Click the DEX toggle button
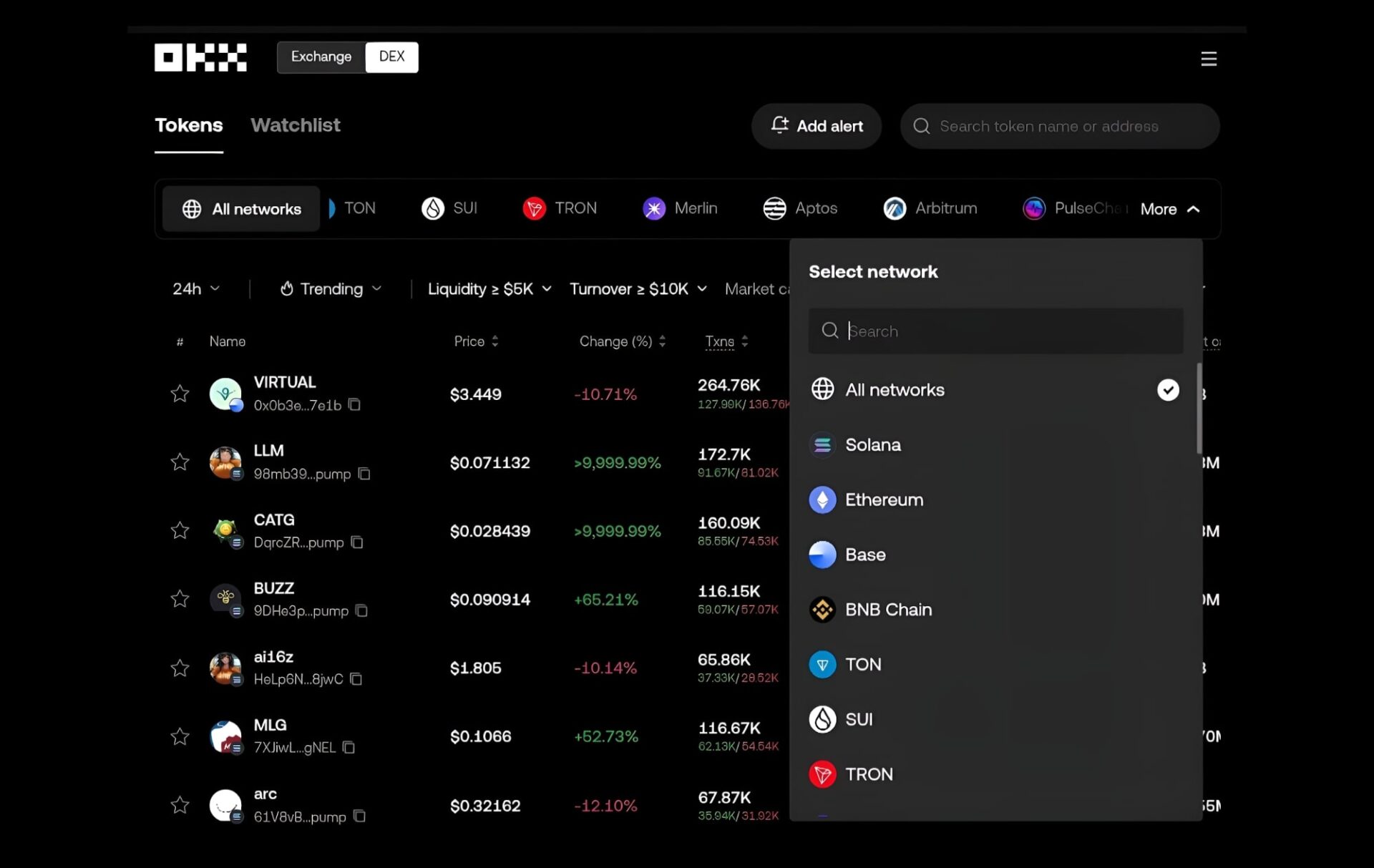 (391, 57)
